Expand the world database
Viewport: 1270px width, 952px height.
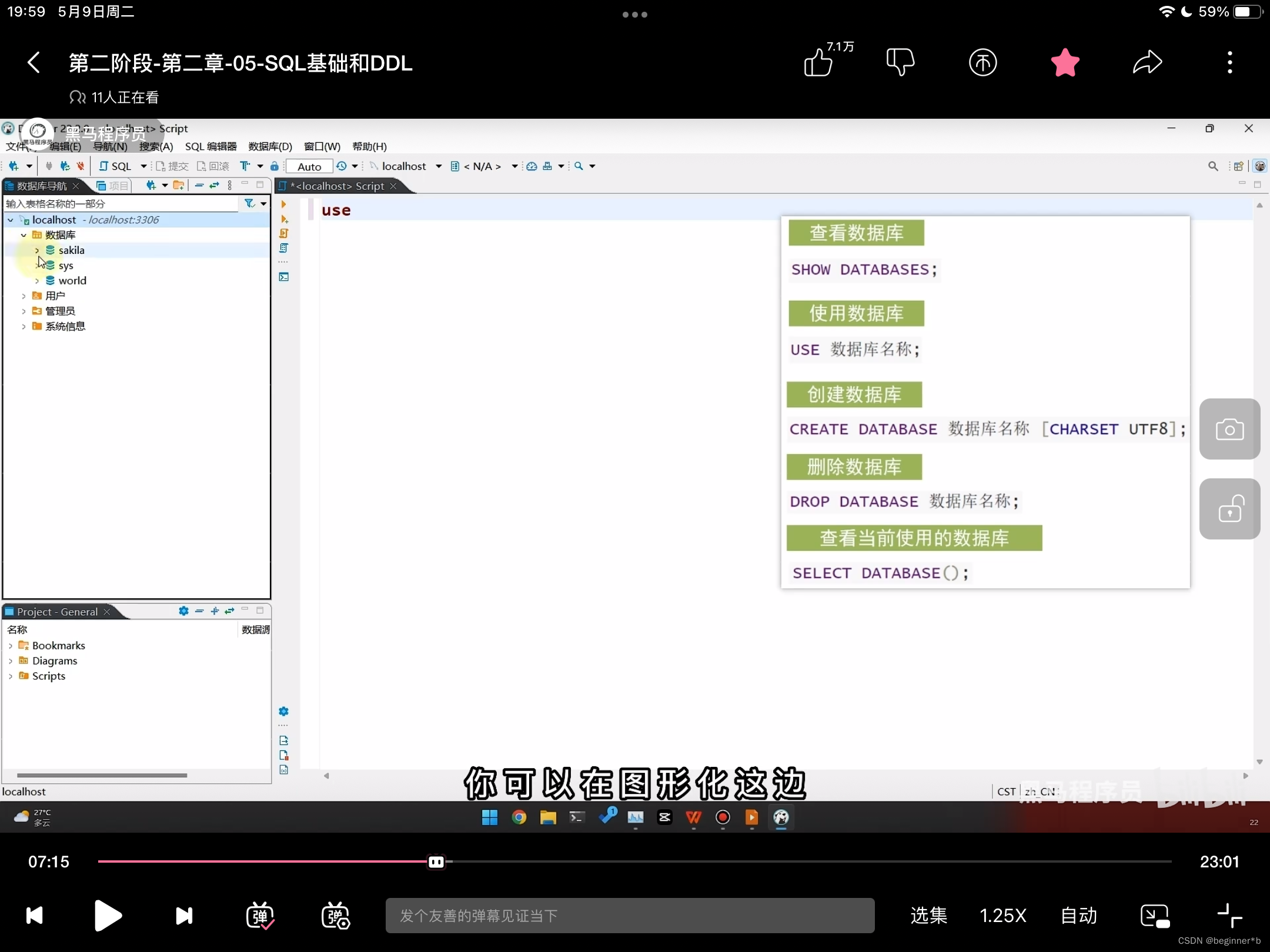[37, 281]
